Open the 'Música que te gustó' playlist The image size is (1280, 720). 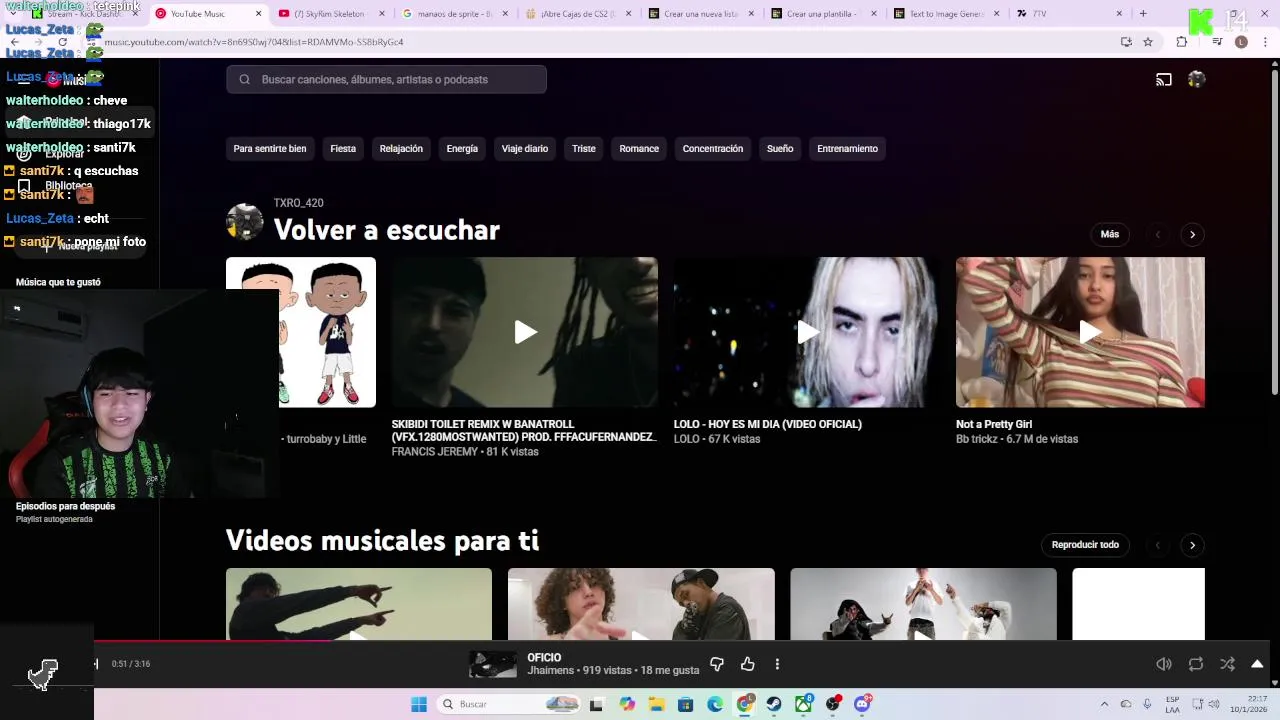58,282
